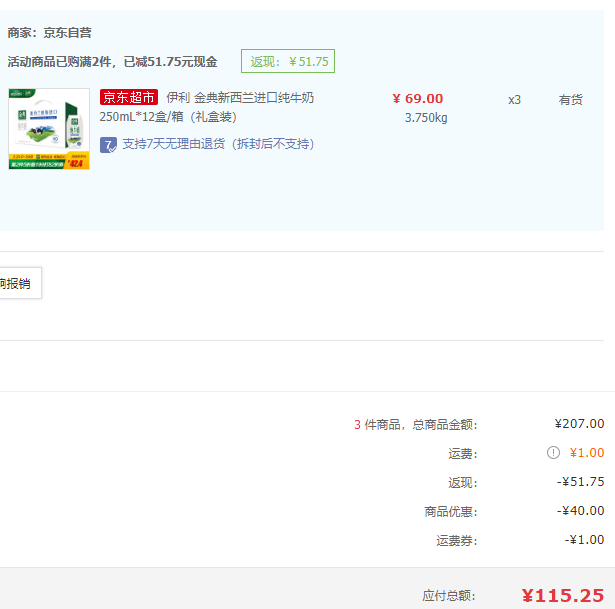Click the unit price ¥ 69.00
Screen dimensions: 615x609
pos(418,98)
